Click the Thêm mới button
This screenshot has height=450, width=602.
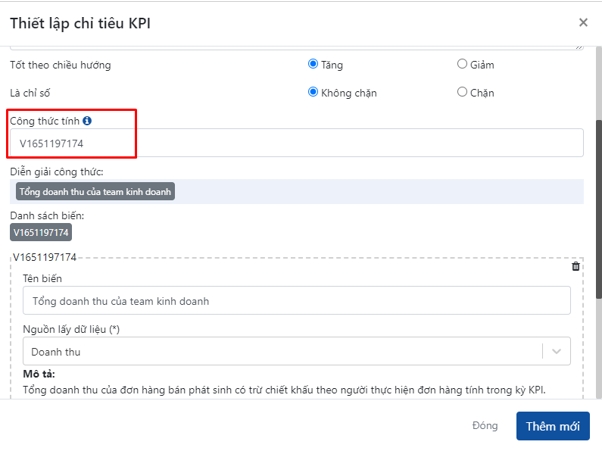click(552, 426)
